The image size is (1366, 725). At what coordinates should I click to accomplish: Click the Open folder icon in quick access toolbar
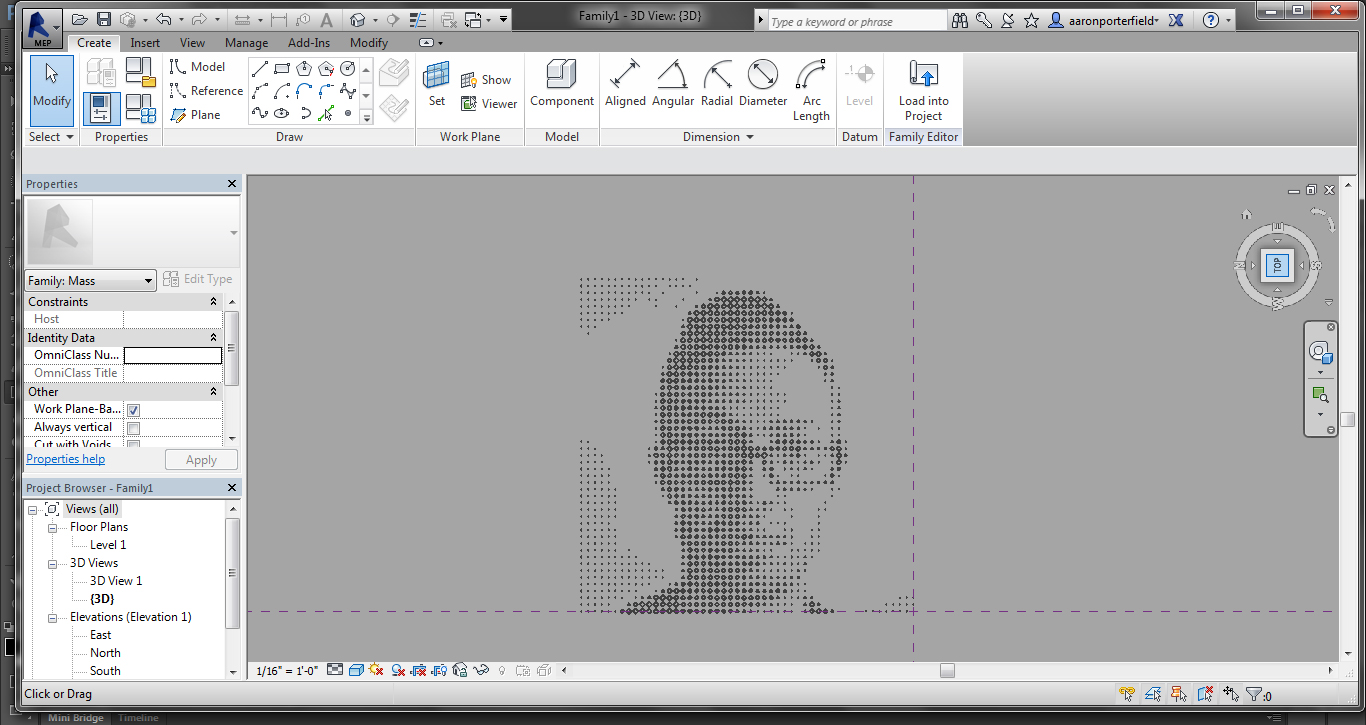pos(79,20)
